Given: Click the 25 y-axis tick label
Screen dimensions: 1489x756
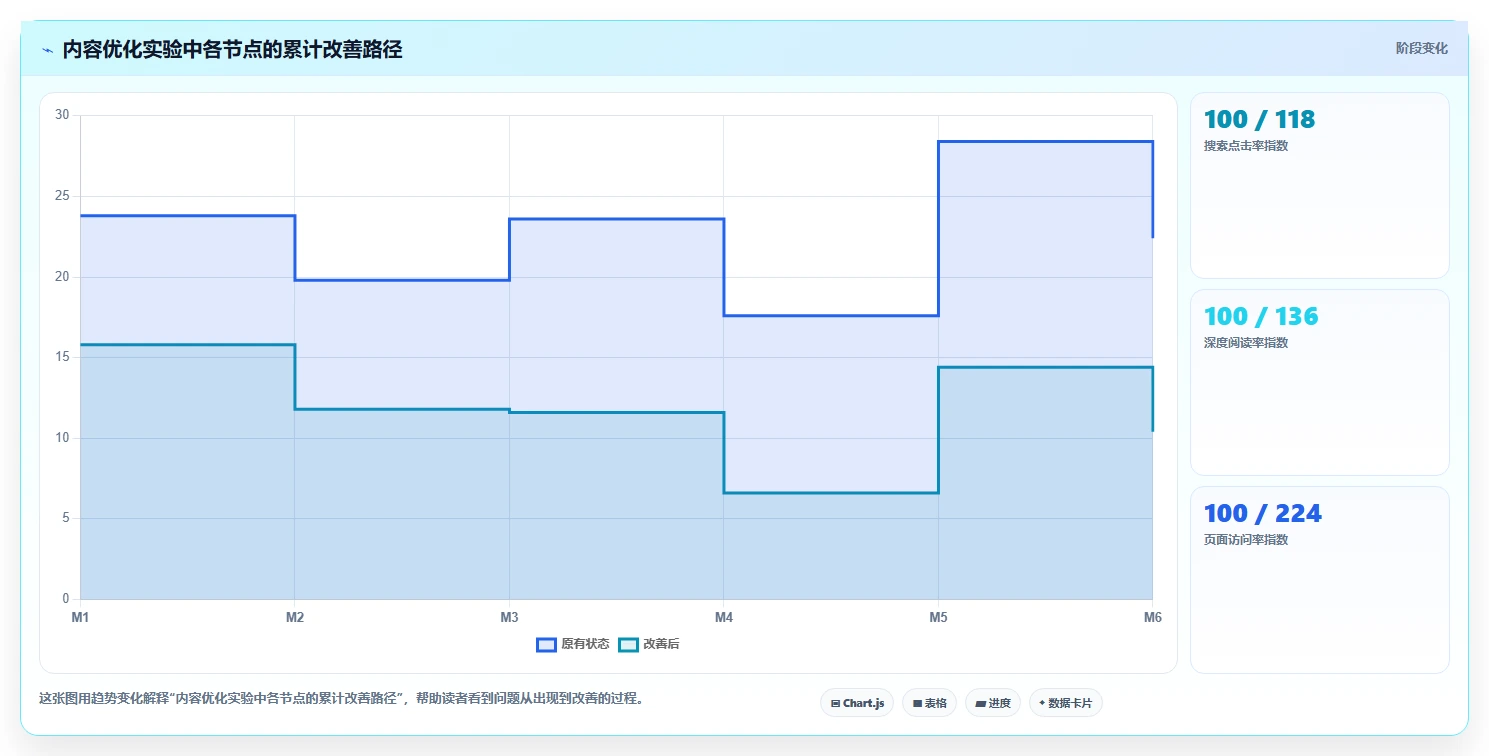Looking at the screenshot, I should click(62, 196).
